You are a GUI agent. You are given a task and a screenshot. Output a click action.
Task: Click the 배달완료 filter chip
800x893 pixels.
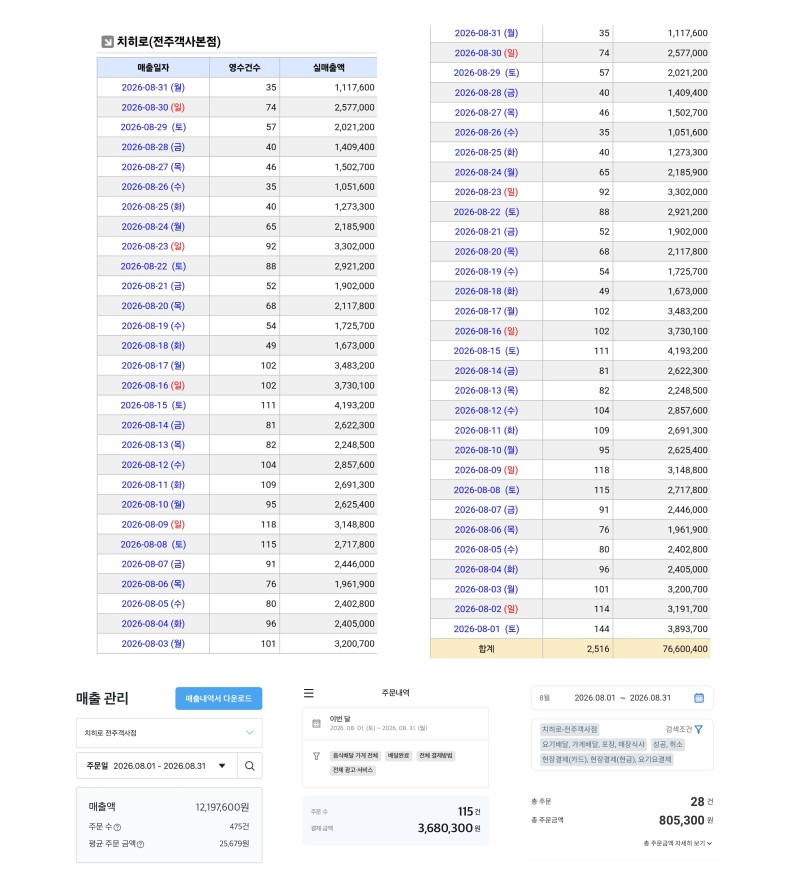coord(399,756)
